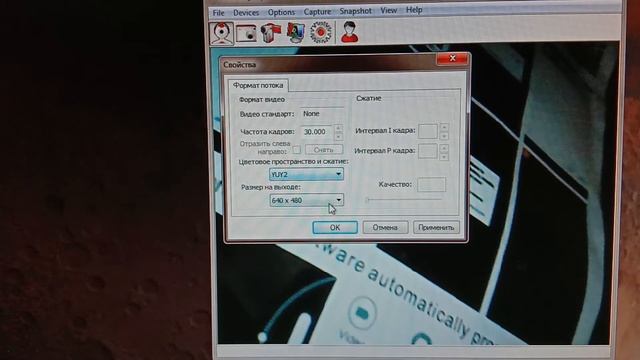Open the Snapshot menu
640x360 pixels.
click(x=356, y=11)
